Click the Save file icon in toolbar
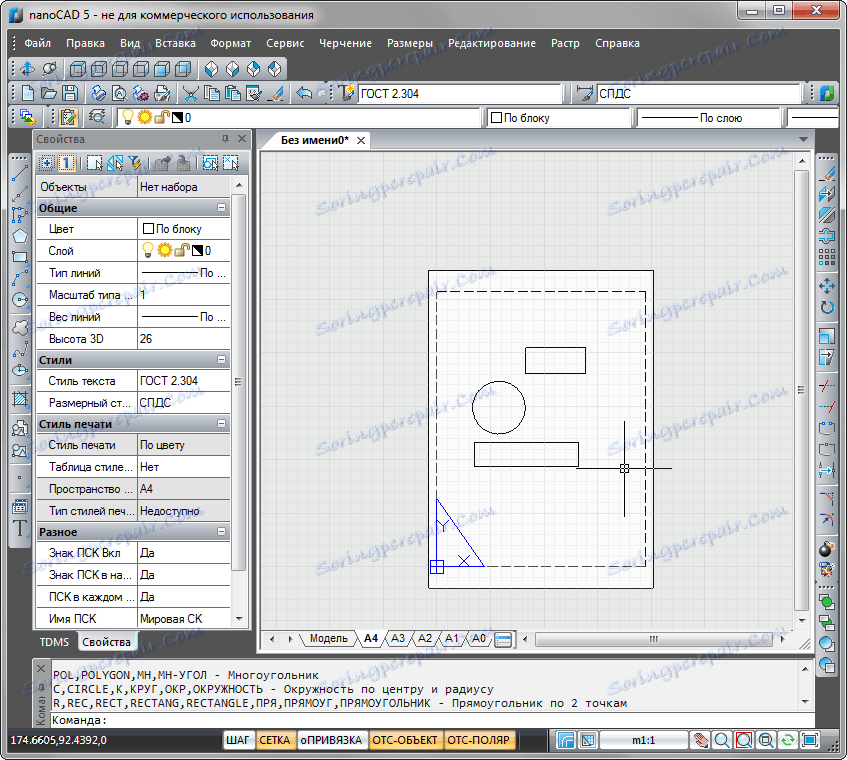Viewport: 847px width, 760px height. pos(68,93)
